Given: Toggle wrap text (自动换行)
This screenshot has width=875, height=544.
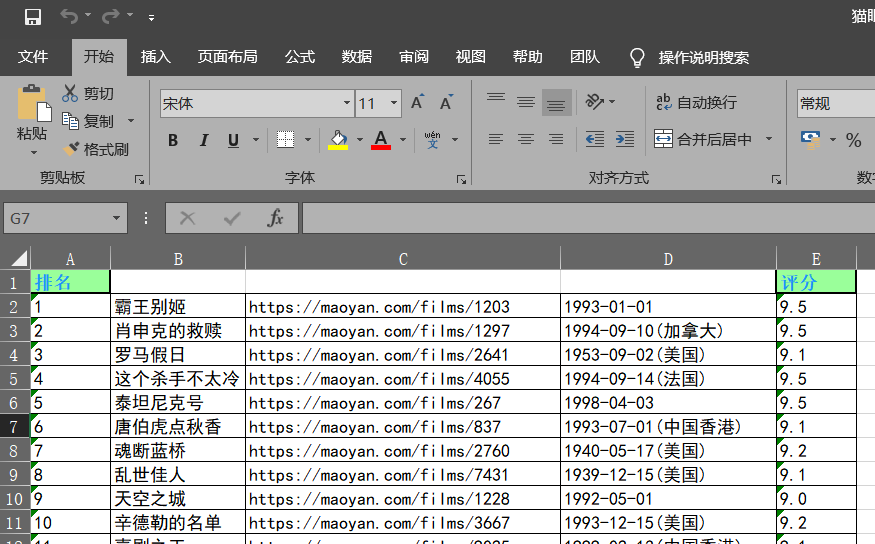Looking at the screenshot, I should 696,102.
